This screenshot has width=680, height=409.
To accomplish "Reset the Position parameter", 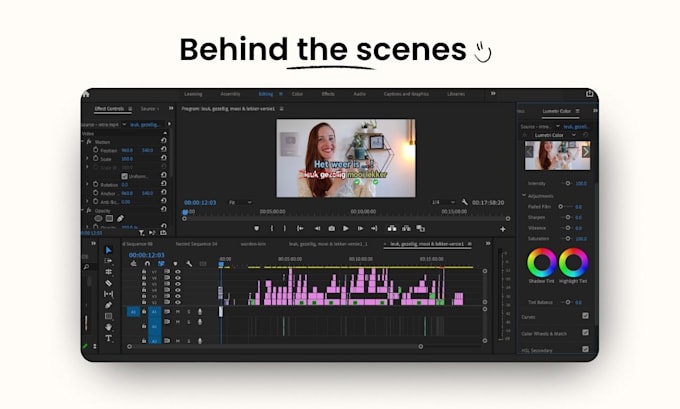I will coord(163,150).
